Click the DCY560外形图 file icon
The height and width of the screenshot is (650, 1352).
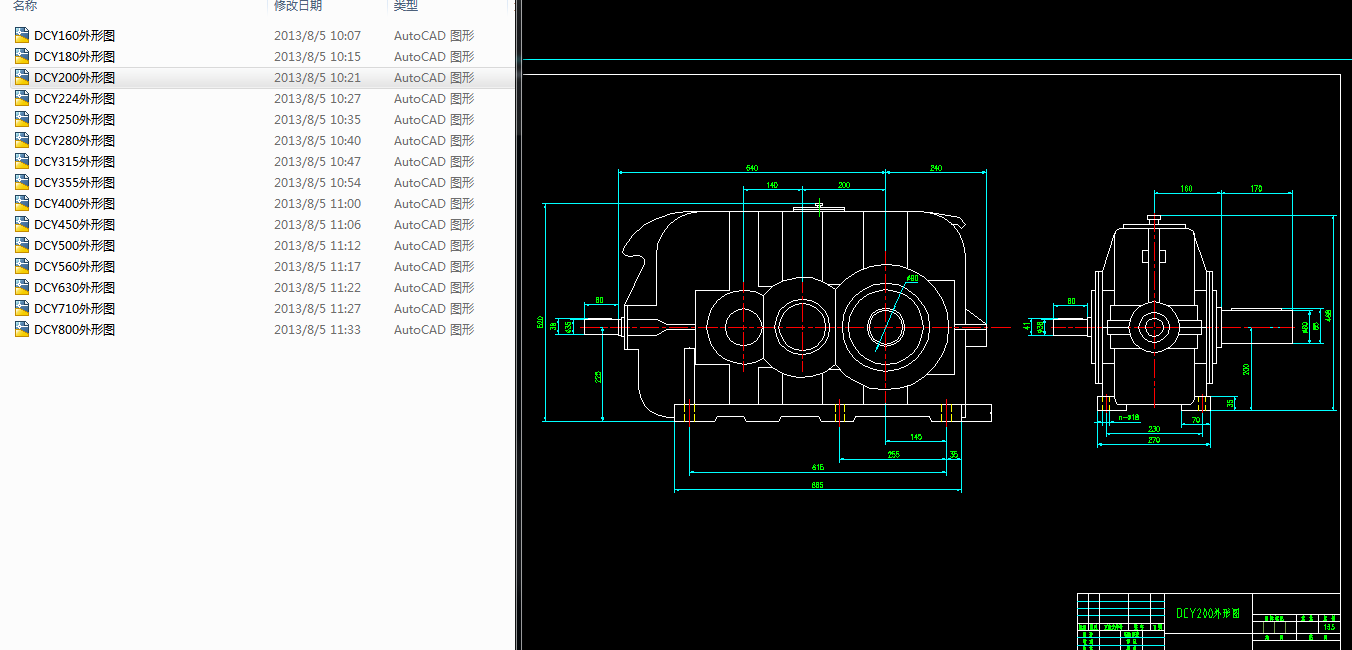point(22,266)
